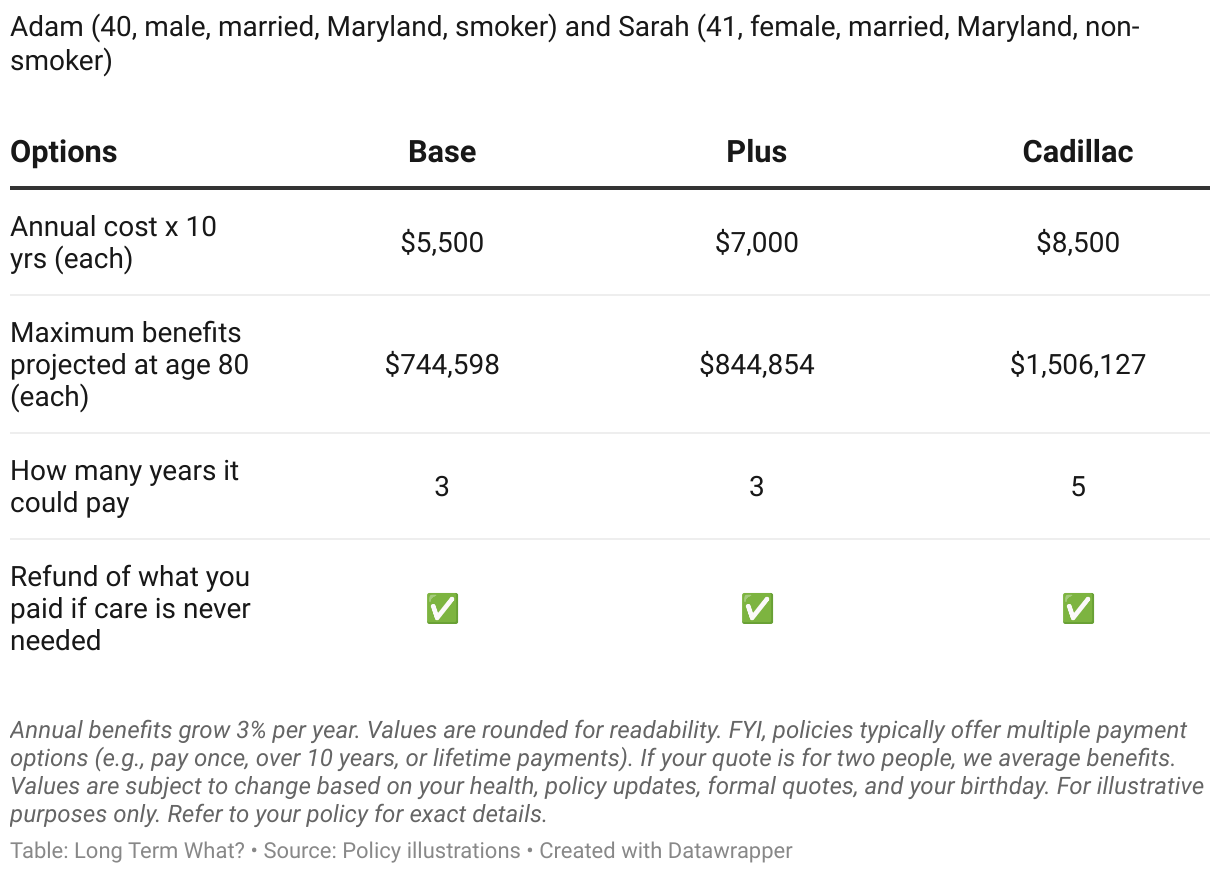1220x874 pixels.
Task: Click the 'How many years it could pay' label
Action: pos(124,487)
